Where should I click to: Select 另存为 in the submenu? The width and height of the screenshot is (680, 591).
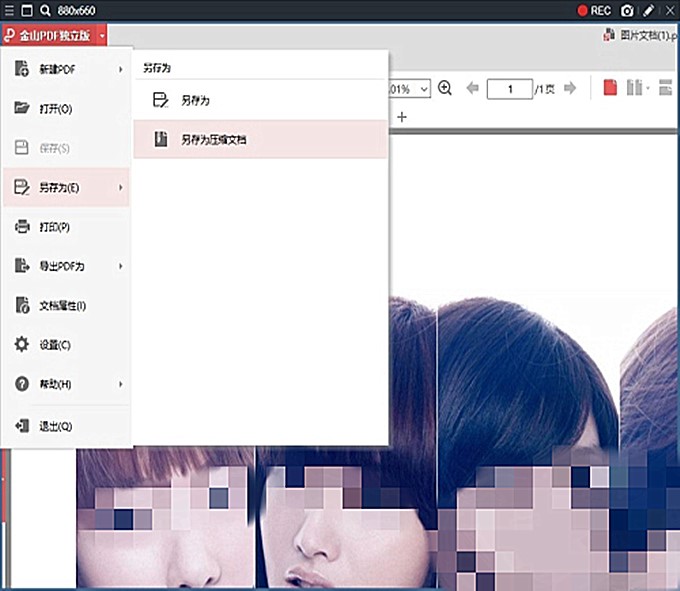pyautogui.click(x=194, y=100)
